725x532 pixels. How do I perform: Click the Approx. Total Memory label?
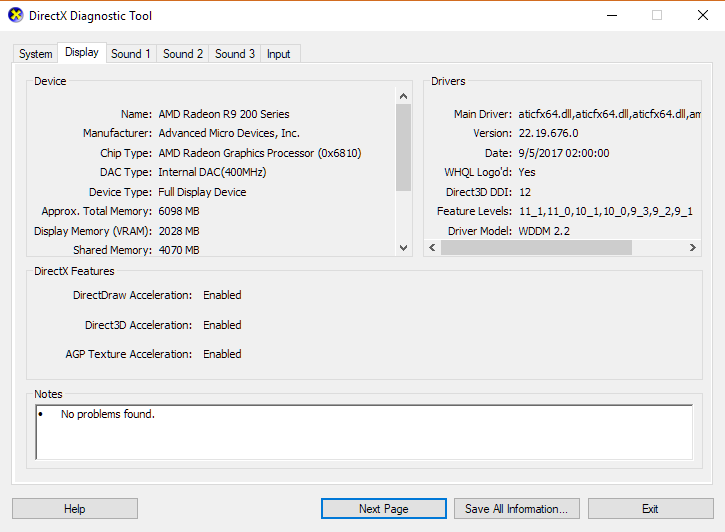point(97,211)
